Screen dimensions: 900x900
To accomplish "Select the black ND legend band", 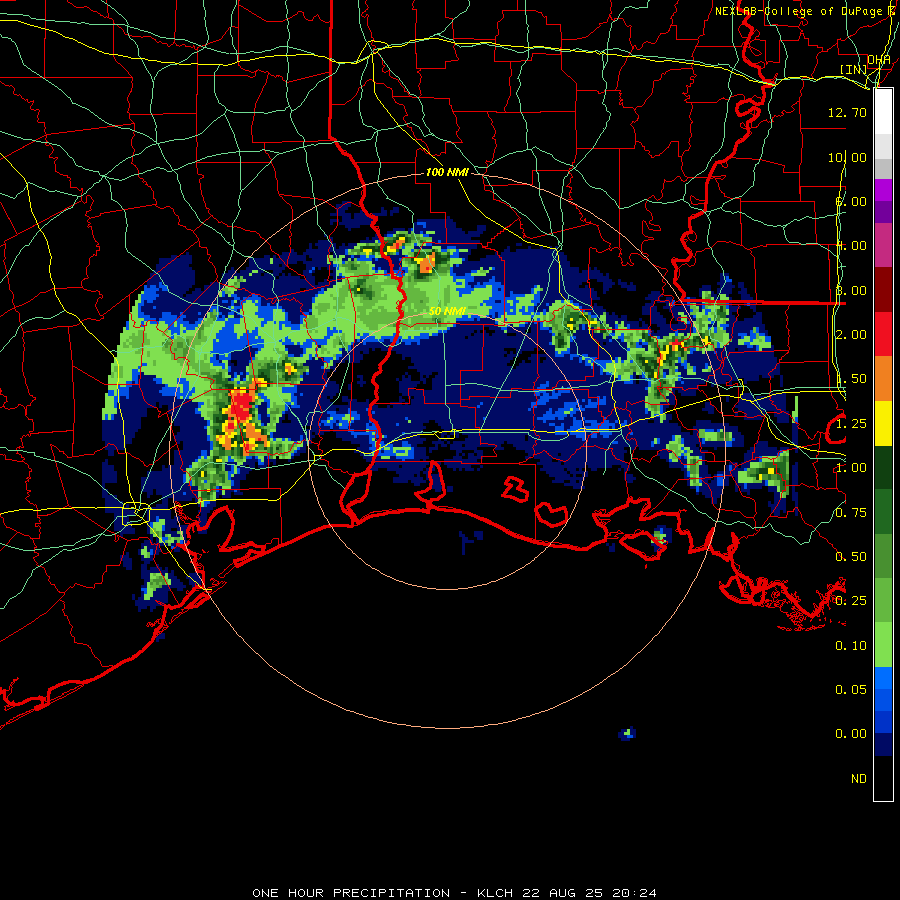I will point(883,778).
